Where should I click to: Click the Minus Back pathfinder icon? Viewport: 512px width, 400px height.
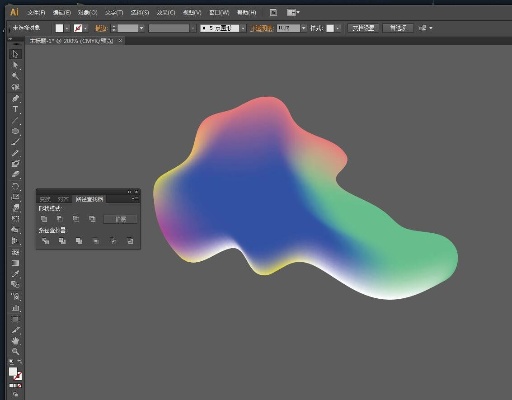pos(130,241)
